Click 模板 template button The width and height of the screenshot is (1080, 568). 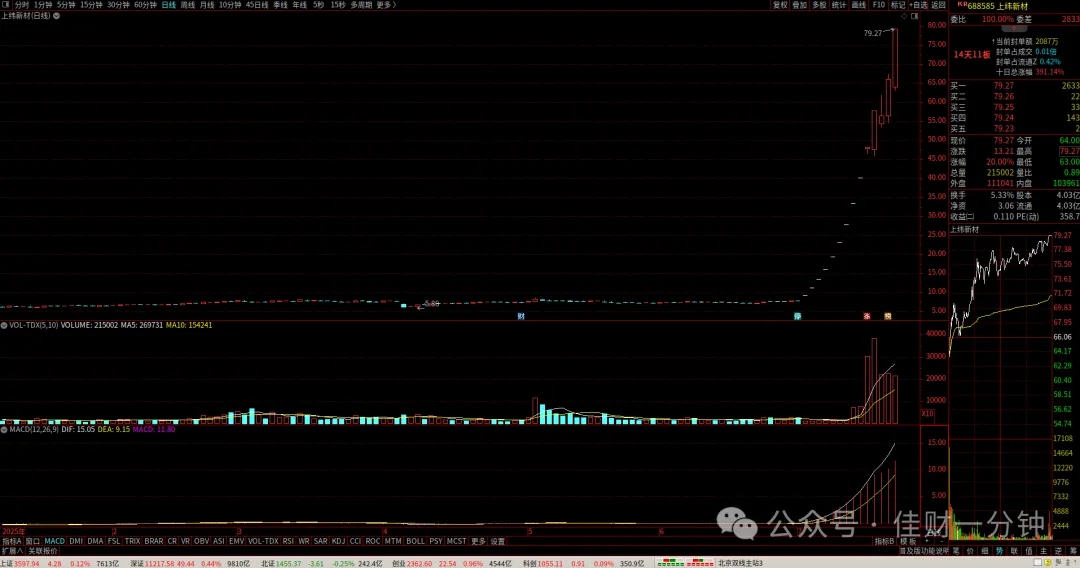tap(908, 541)
